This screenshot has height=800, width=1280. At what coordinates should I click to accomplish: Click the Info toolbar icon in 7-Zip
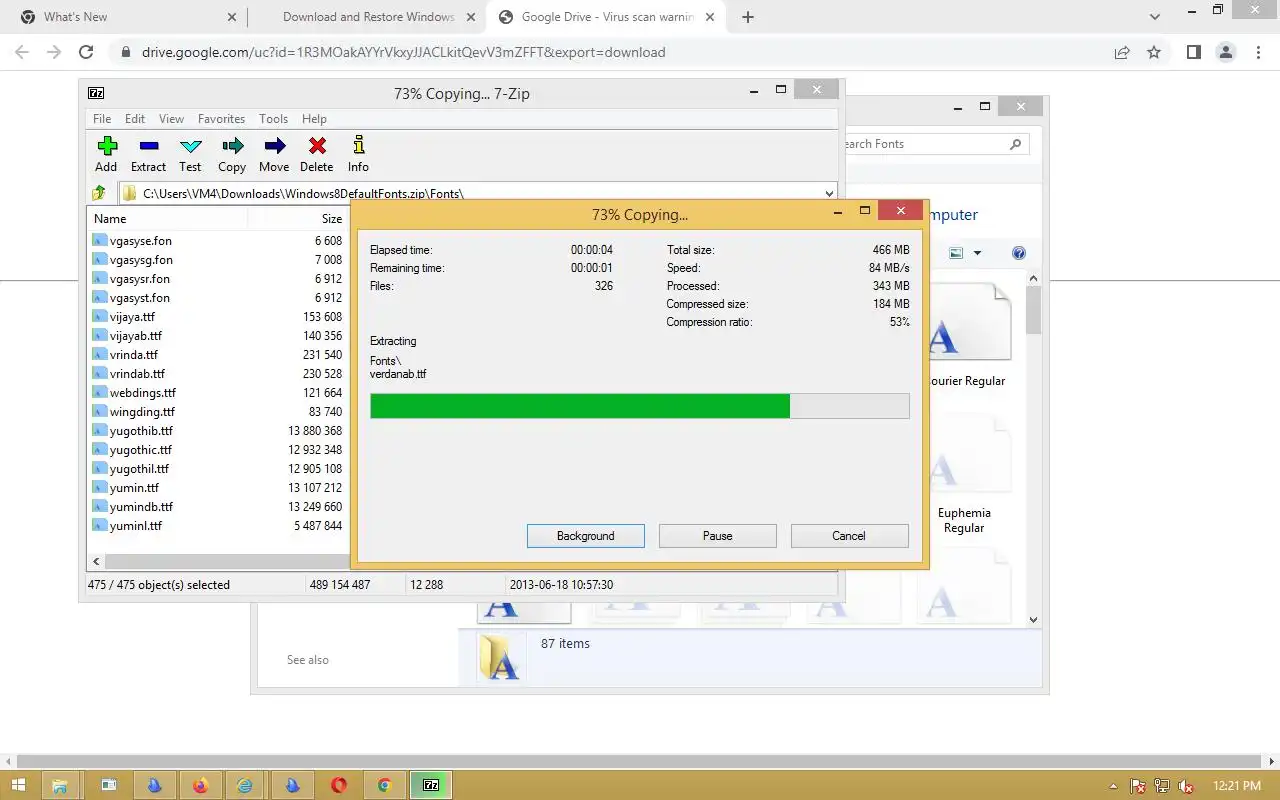359,146
